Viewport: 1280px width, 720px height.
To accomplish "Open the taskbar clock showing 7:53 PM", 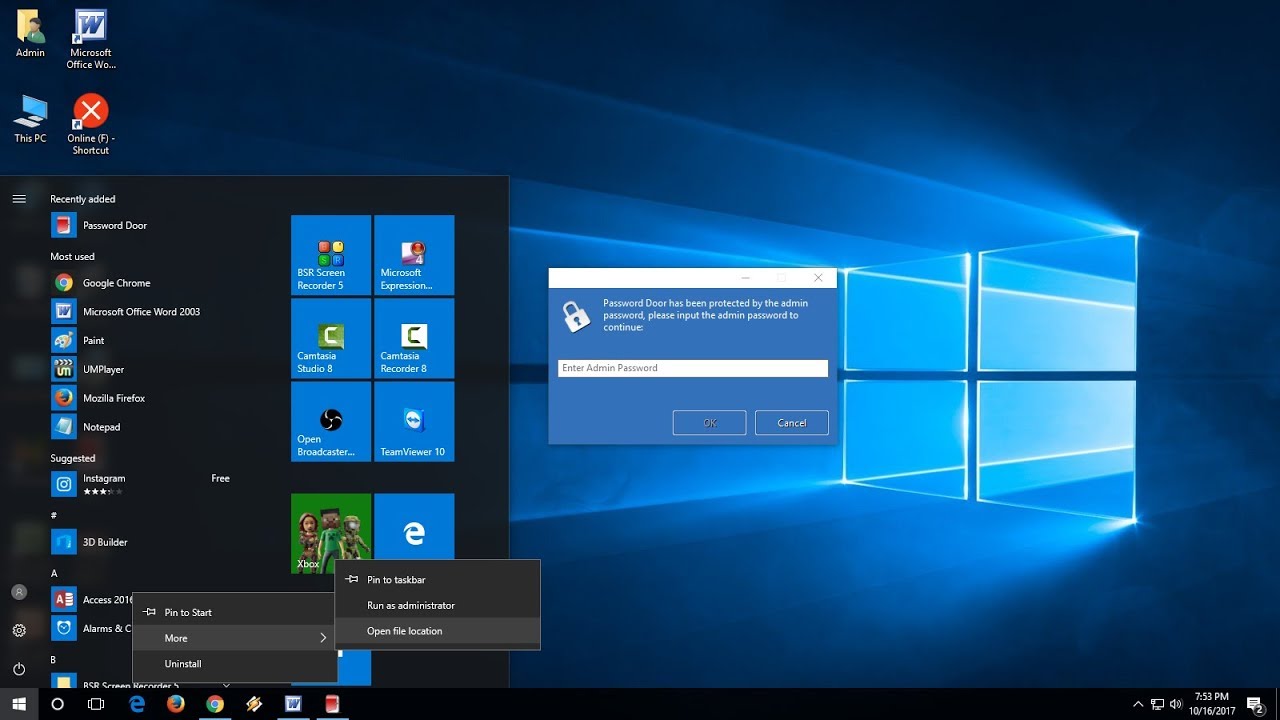I will coord(1211,704).
